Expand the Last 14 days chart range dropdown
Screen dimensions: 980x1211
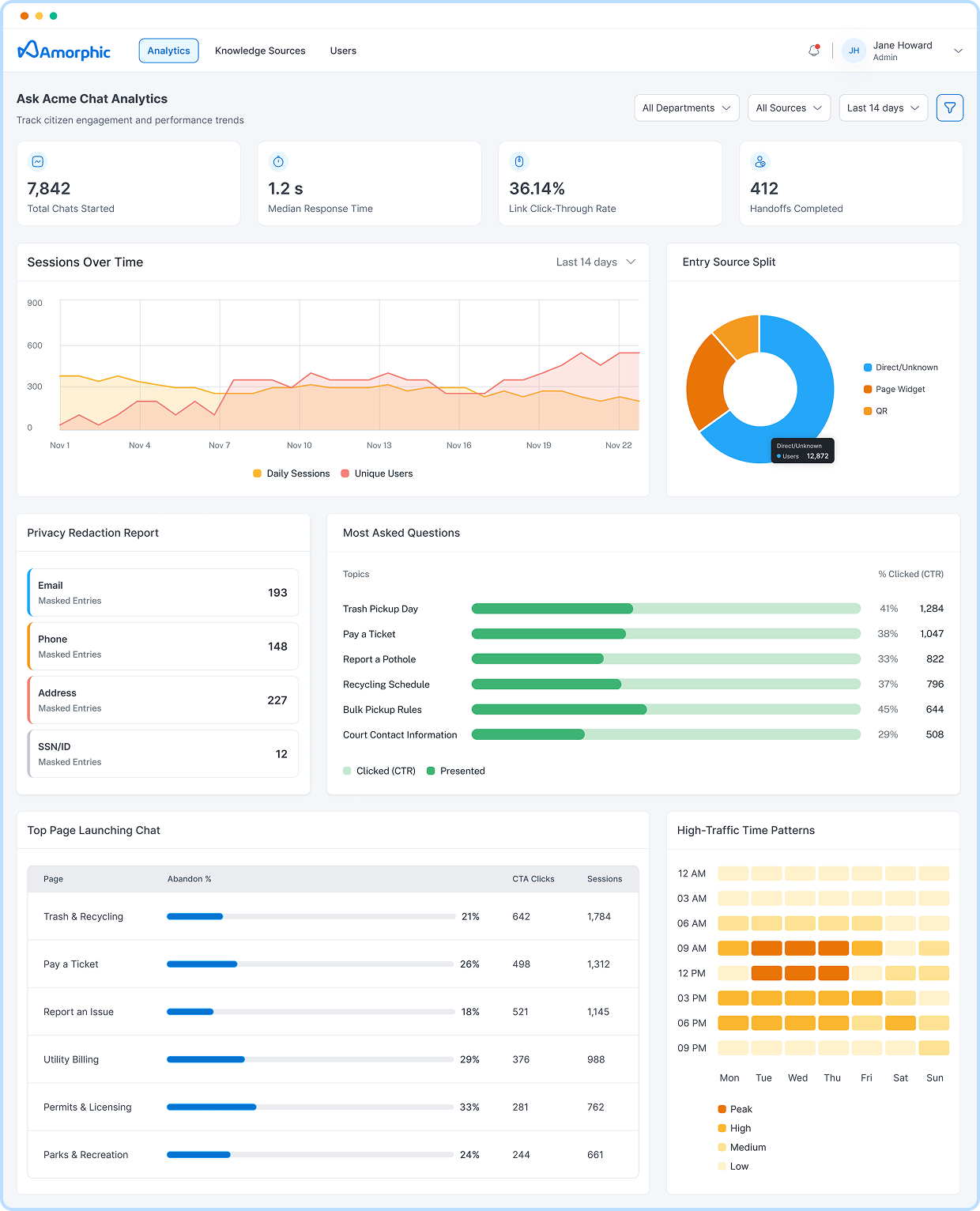pyautogui.click(x=595, y=262)
